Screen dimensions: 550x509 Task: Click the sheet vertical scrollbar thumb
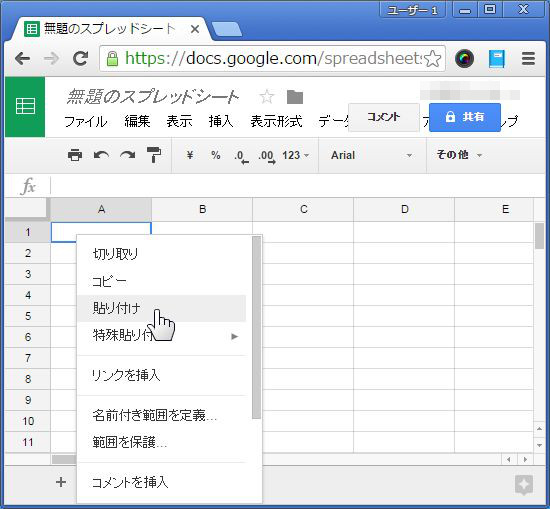(539, 236)
